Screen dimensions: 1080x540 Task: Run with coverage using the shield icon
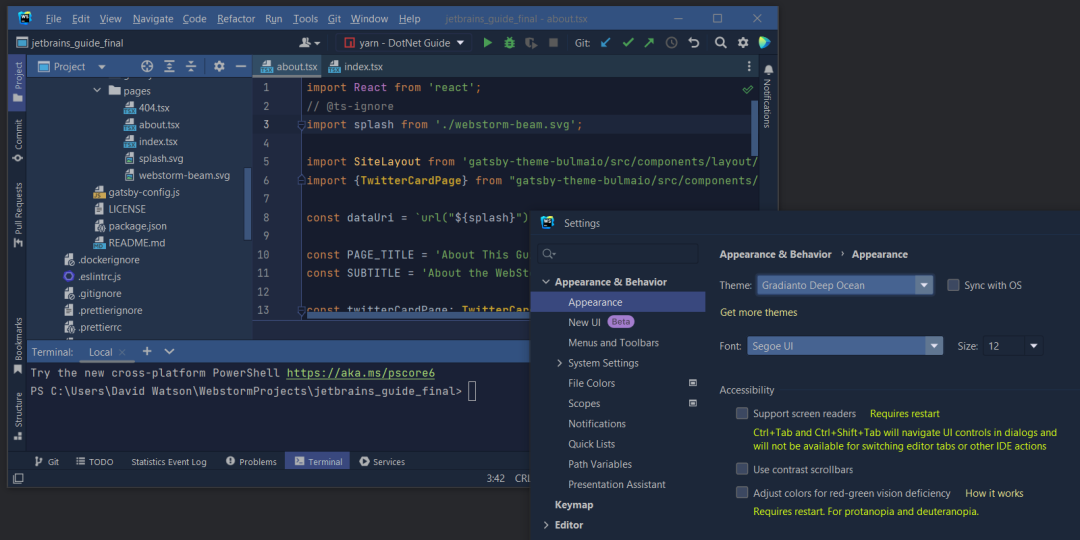coord(530,43)
